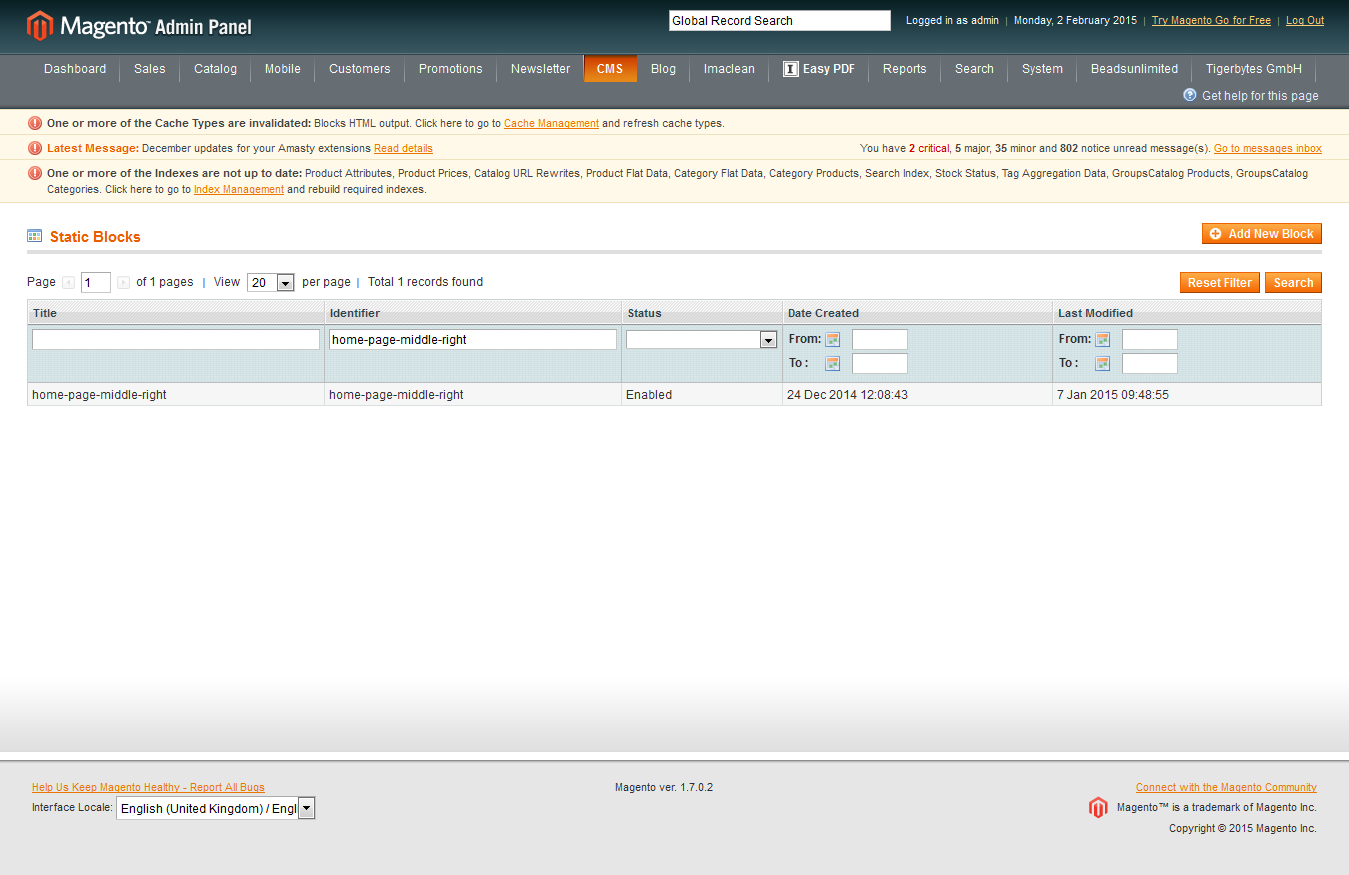
Task: Open the View per page dropdown
Action: tap(271, 283)
